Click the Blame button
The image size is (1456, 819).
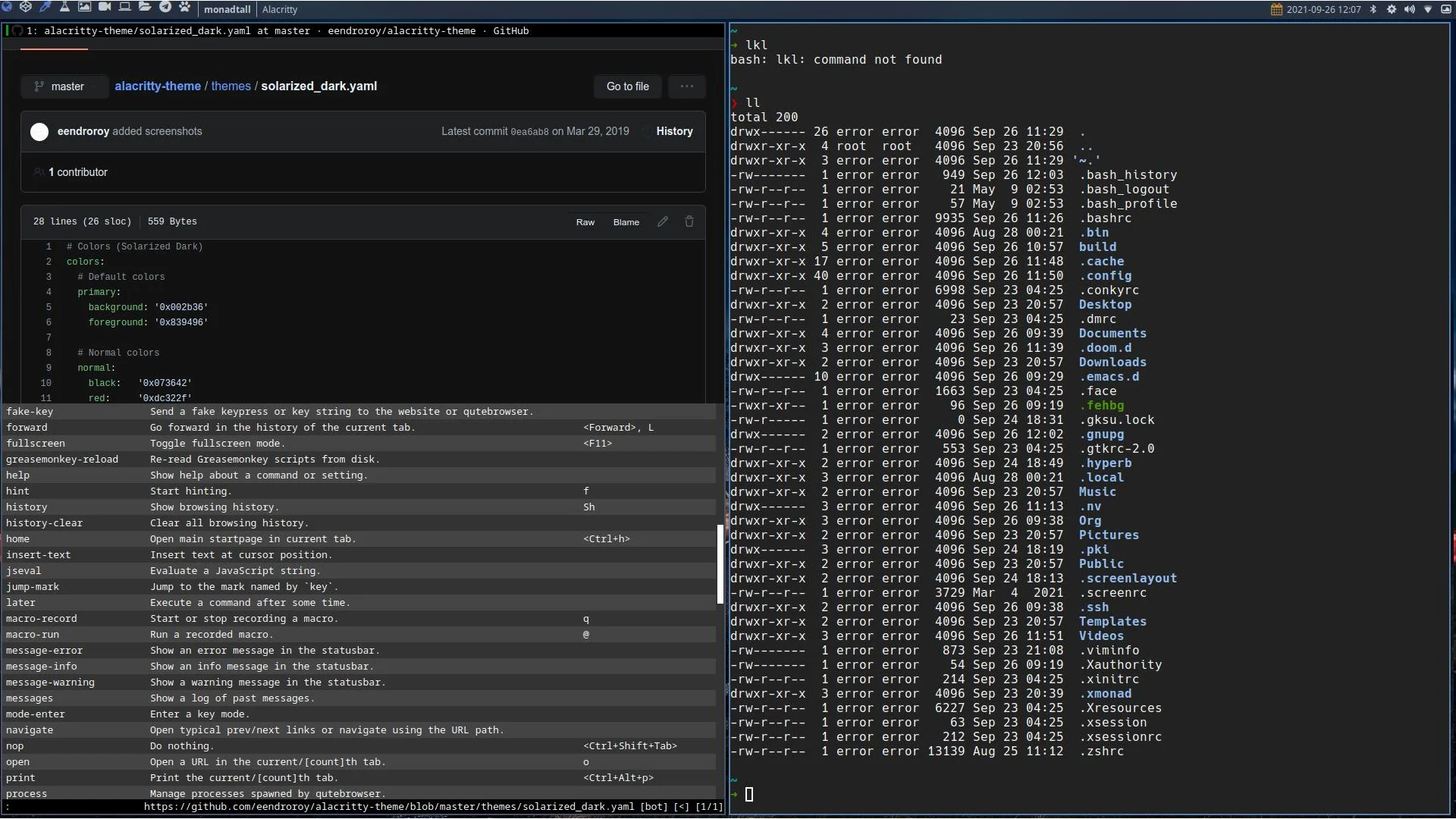pyautogui.click(x=626, y=222)
